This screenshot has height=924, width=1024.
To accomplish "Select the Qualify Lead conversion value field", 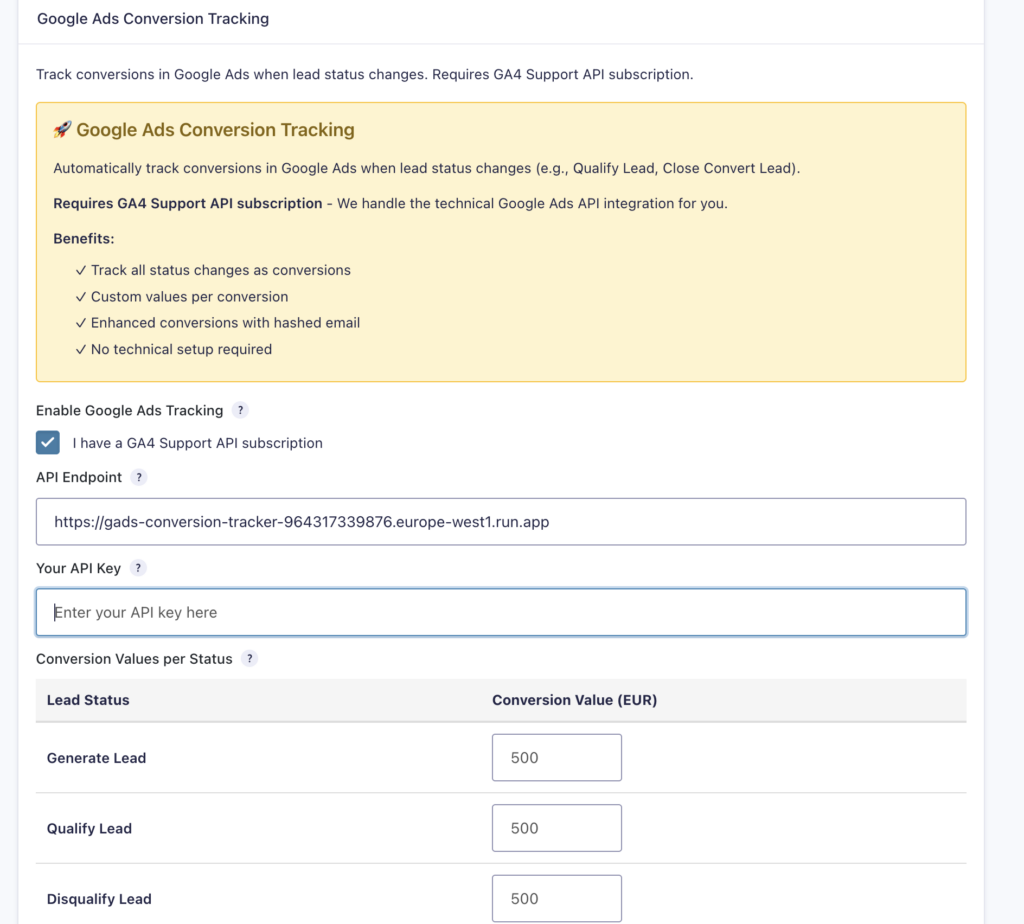I will (556, 827).
